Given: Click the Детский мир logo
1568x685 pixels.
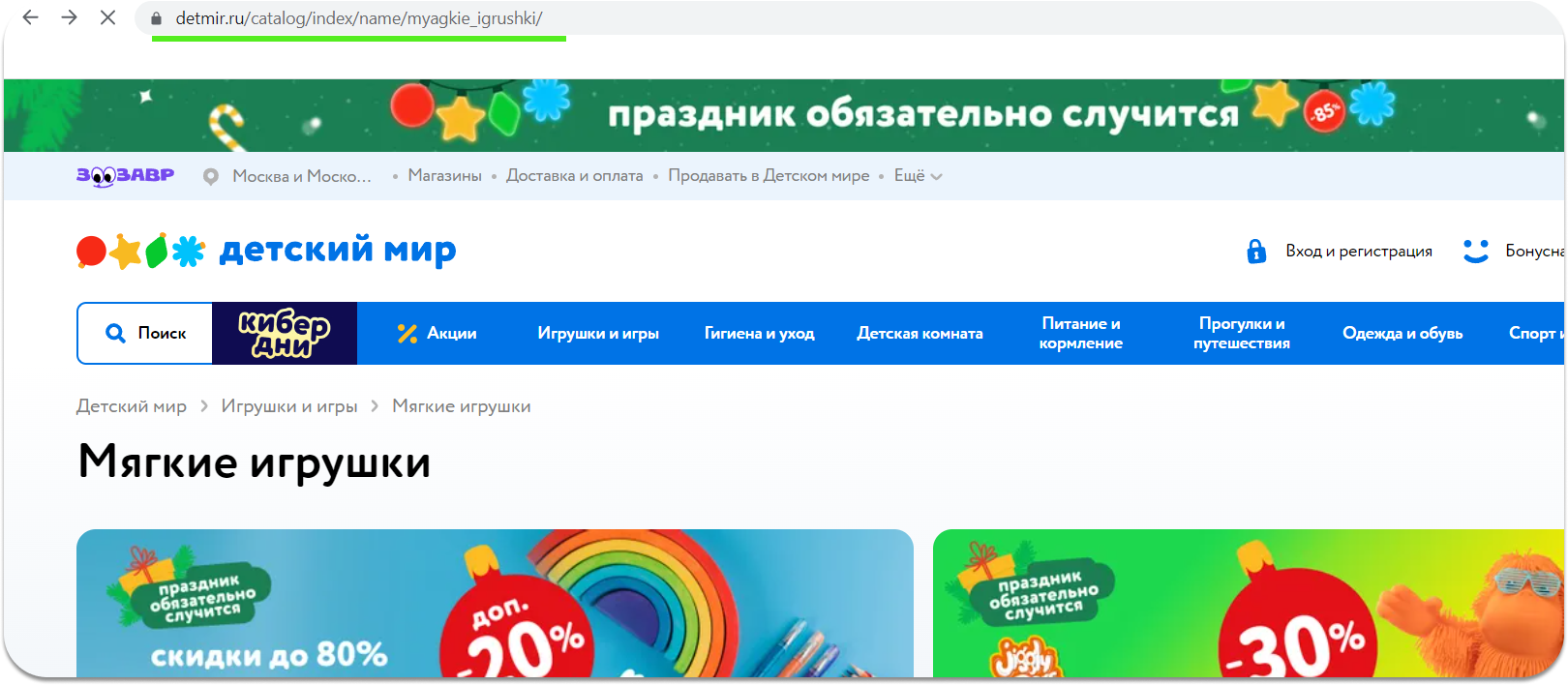Looking at the screenshot, I should pos(266,251).
